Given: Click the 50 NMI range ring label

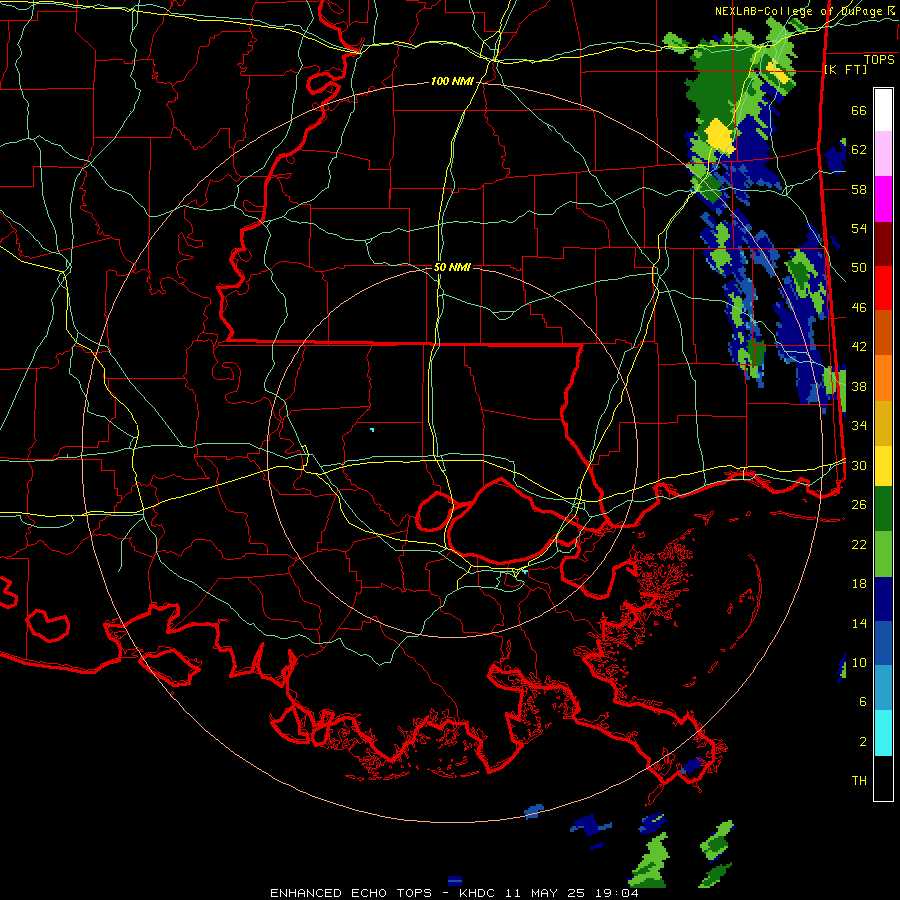Looking at the screenshot, I should pos(452,267).
